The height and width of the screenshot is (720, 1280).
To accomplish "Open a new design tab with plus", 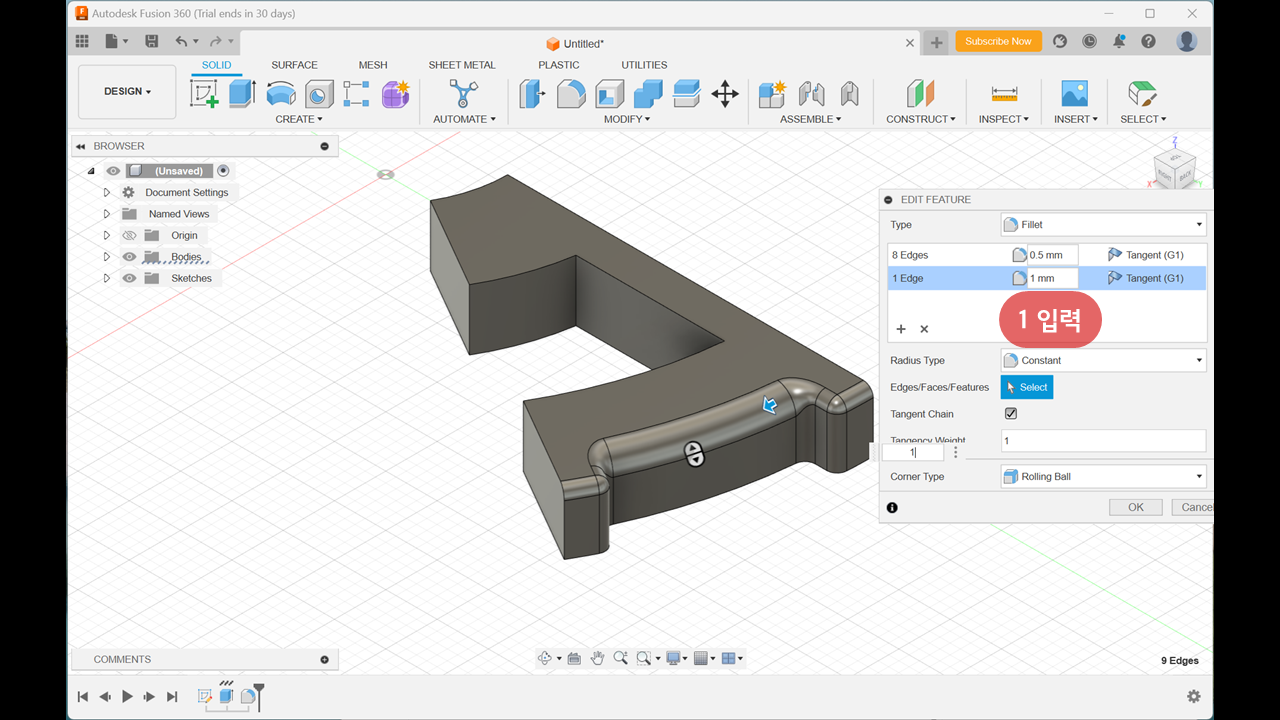I will [x=936, y=42].
